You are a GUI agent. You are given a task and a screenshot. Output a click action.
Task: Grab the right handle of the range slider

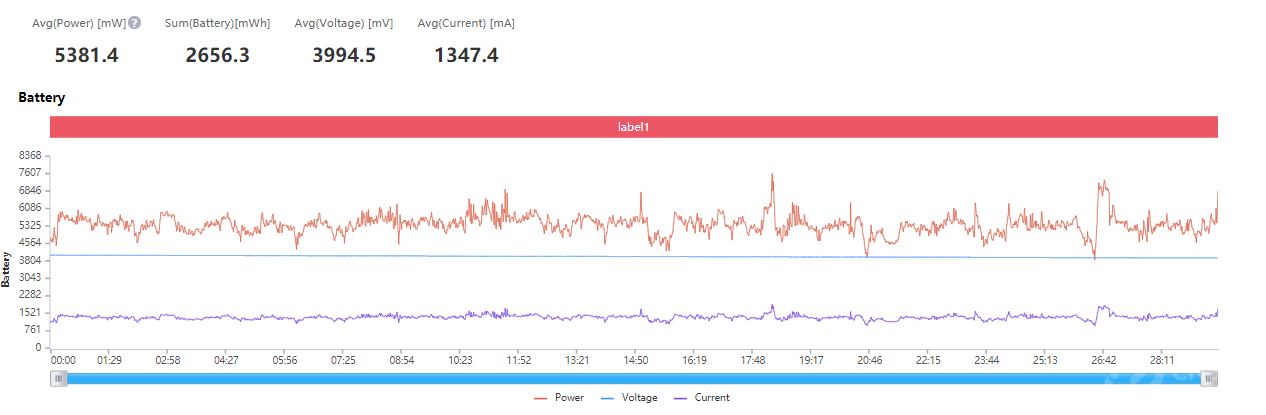(1209, 378)
